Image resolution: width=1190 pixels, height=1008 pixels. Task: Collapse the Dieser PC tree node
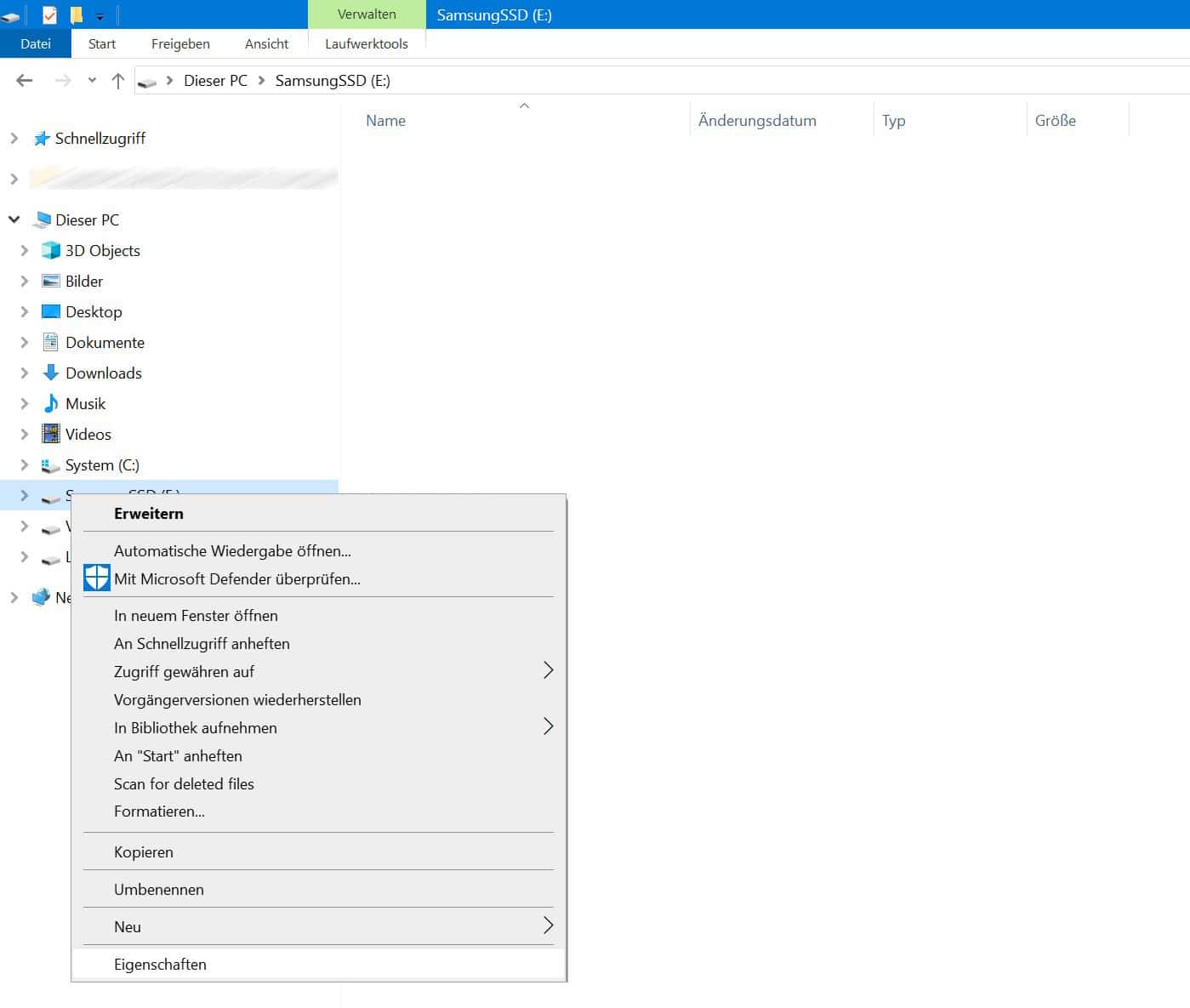coord(14,219)
